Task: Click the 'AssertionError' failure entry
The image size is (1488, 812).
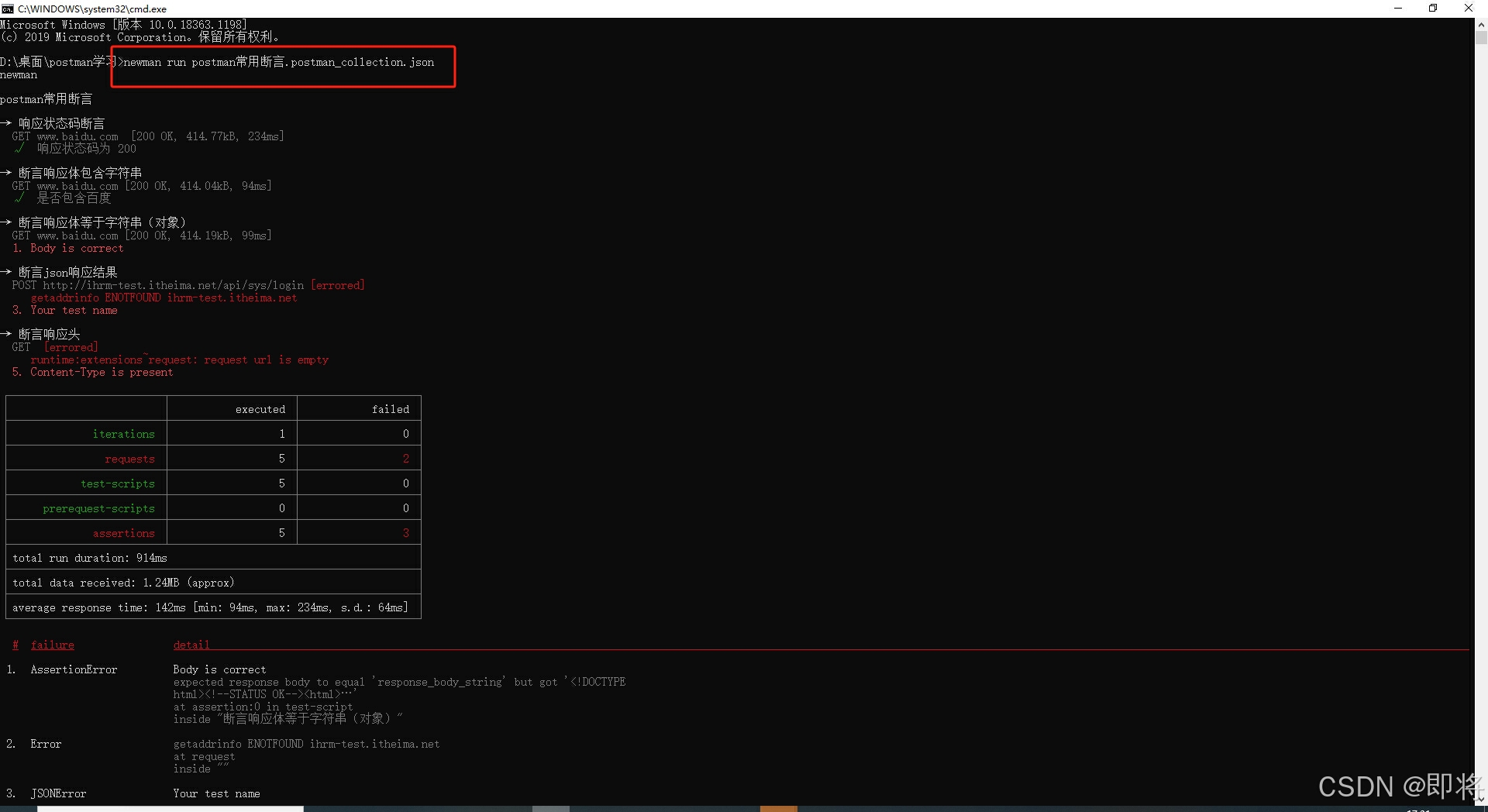Action: 74,669
